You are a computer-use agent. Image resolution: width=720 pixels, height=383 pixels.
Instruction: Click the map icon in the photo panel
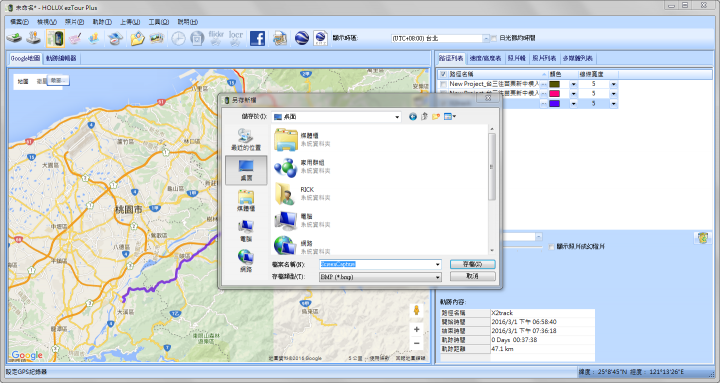point(702,238)
